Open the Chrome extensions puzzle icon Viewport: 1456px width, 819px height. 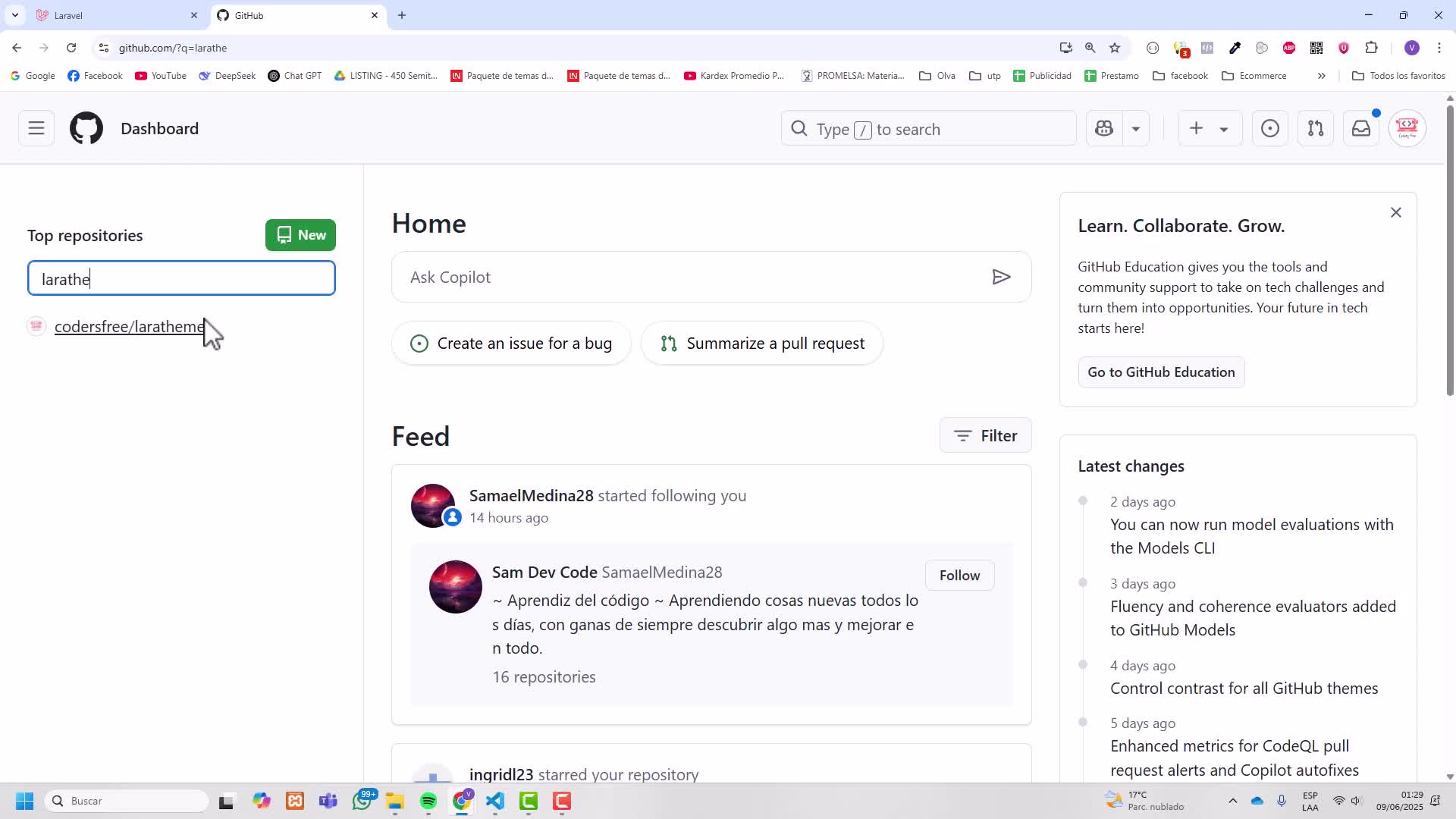click(1371, 48)
